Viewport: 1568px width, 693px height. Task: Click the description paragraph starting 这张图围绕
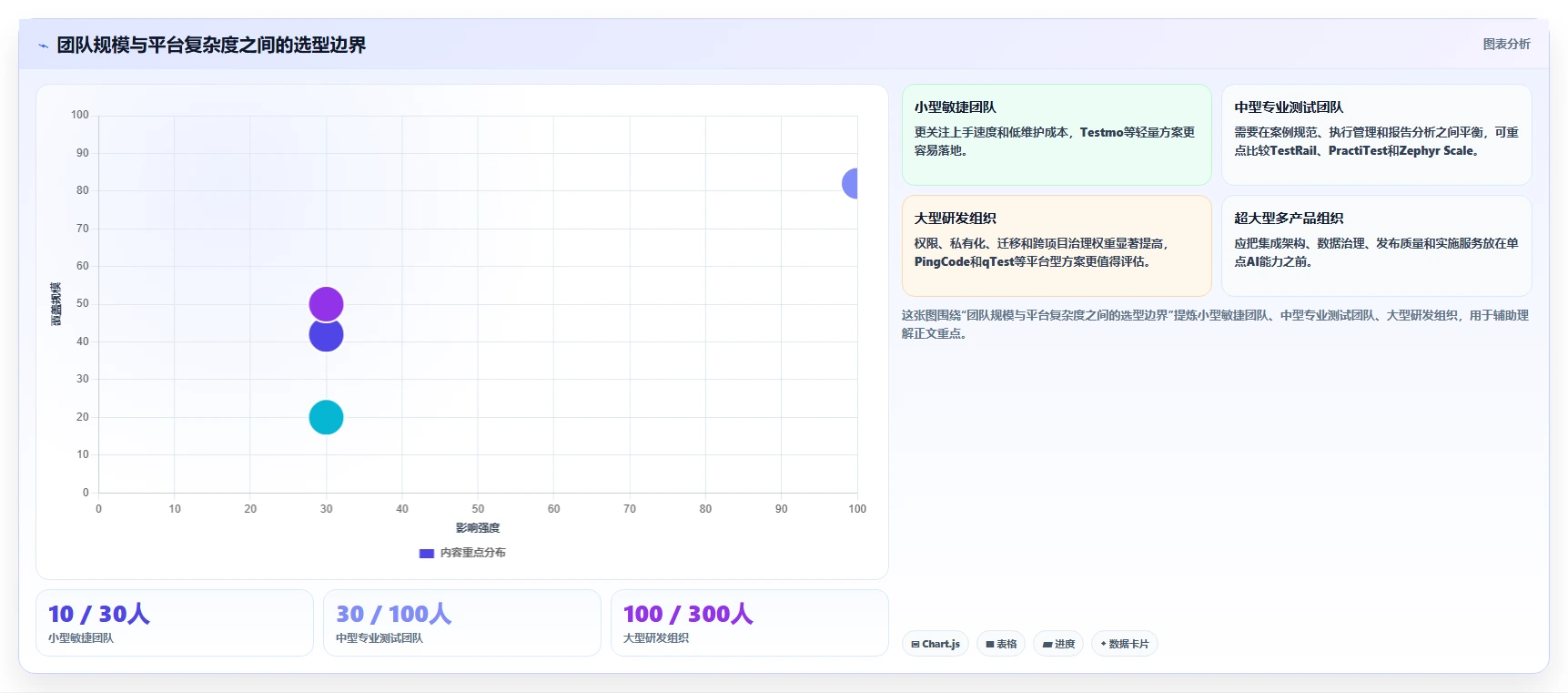1215,324
